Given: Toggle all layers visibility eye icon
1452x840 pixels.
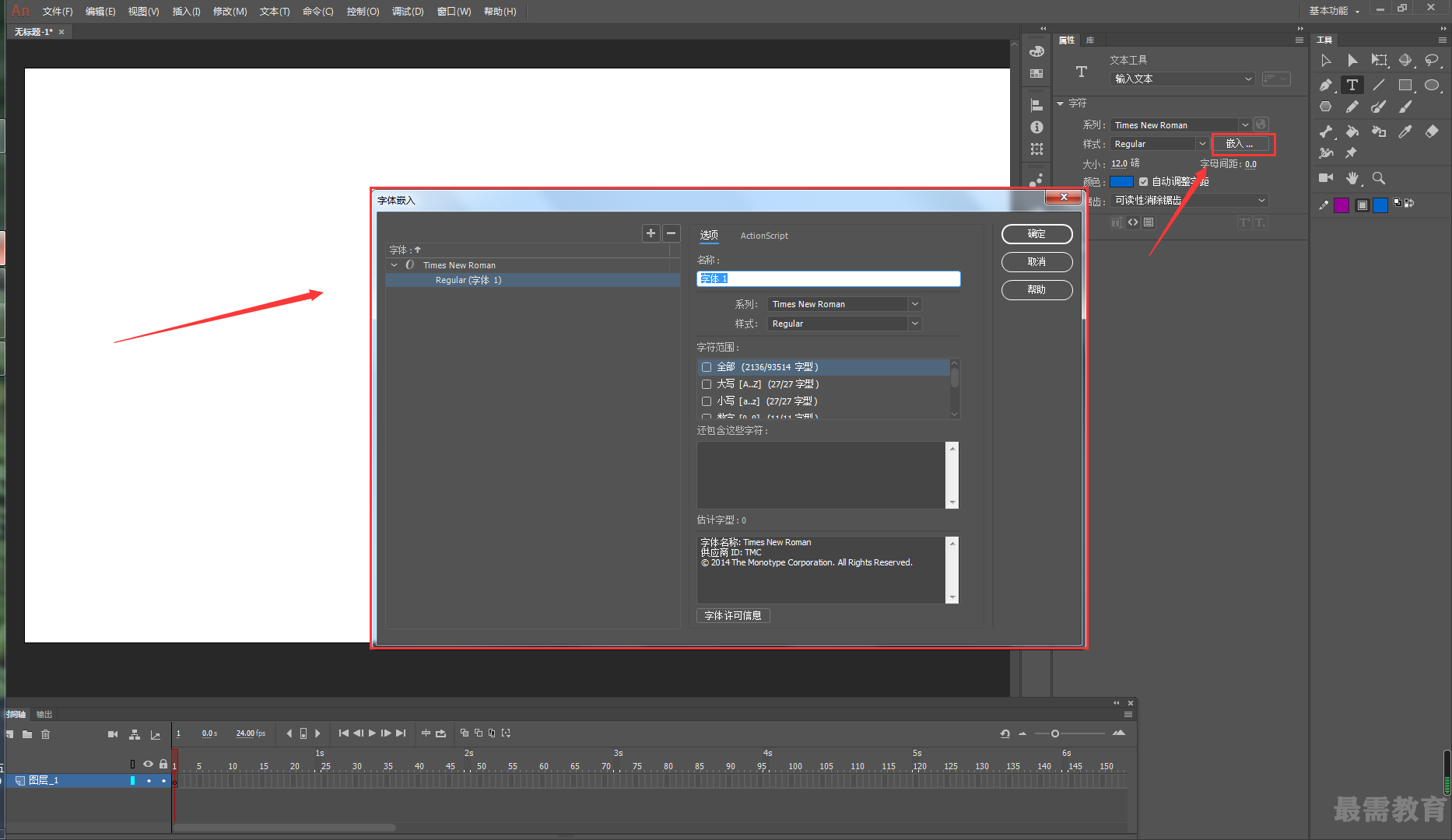Looking at the screenshot, I should pos(148,764).
